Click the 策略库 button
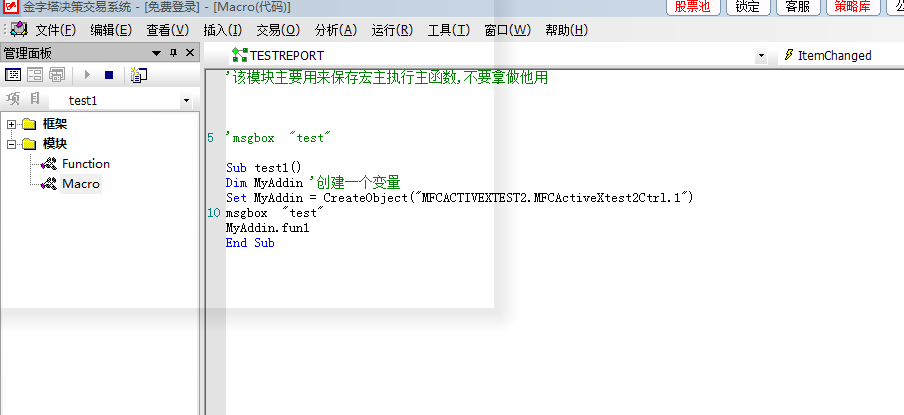The height and width of the screenshot is (415, 904). pyautogui.click(x=853, y=7)
